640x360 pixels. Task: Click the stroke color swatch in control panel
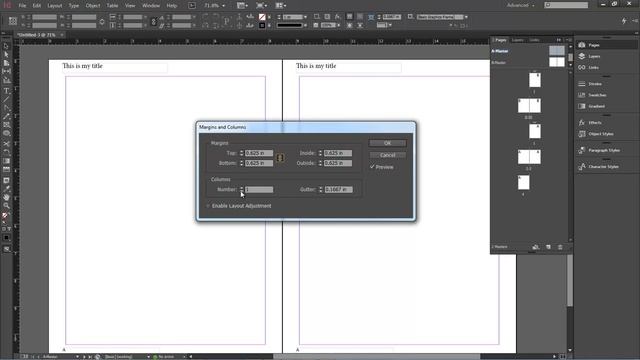point(262,25)
